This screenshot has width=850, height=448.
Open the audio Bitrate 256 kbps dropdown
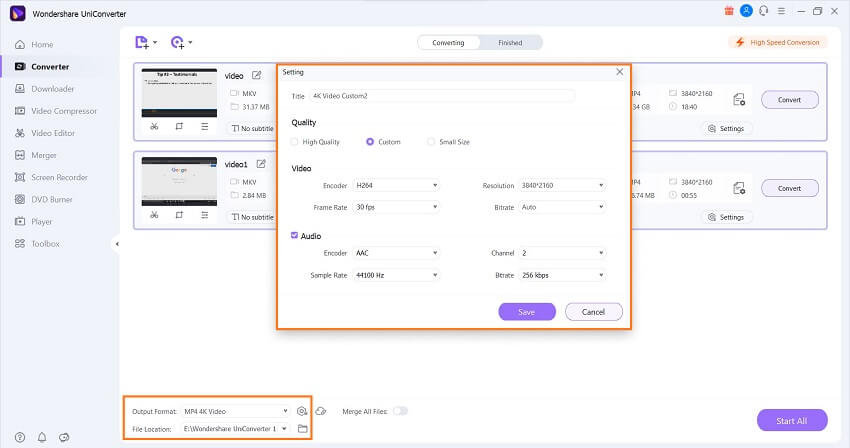coord(562,276)
